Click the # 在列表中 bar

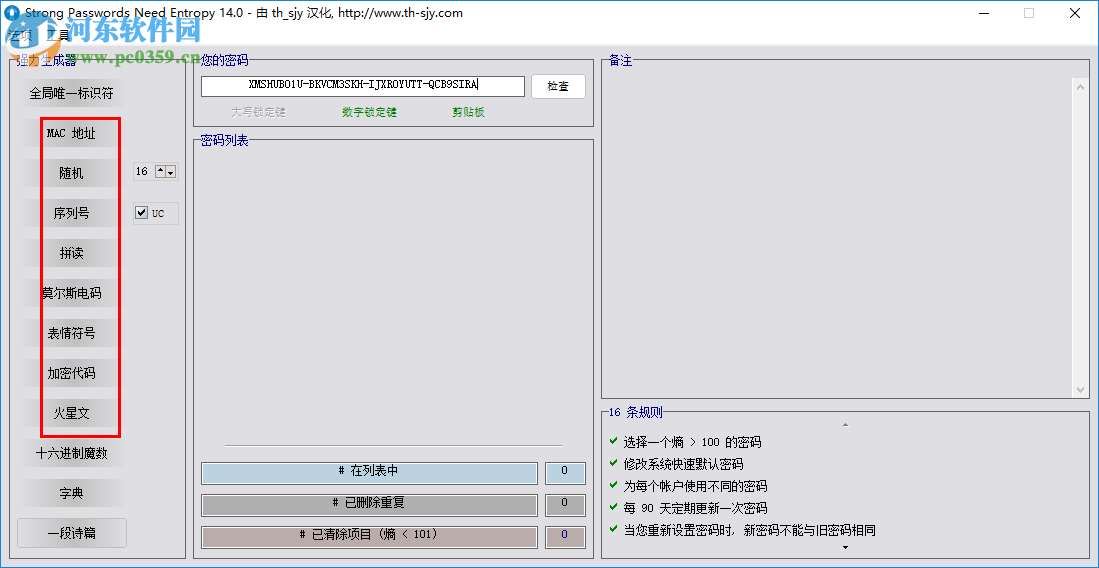click(369, 473)
